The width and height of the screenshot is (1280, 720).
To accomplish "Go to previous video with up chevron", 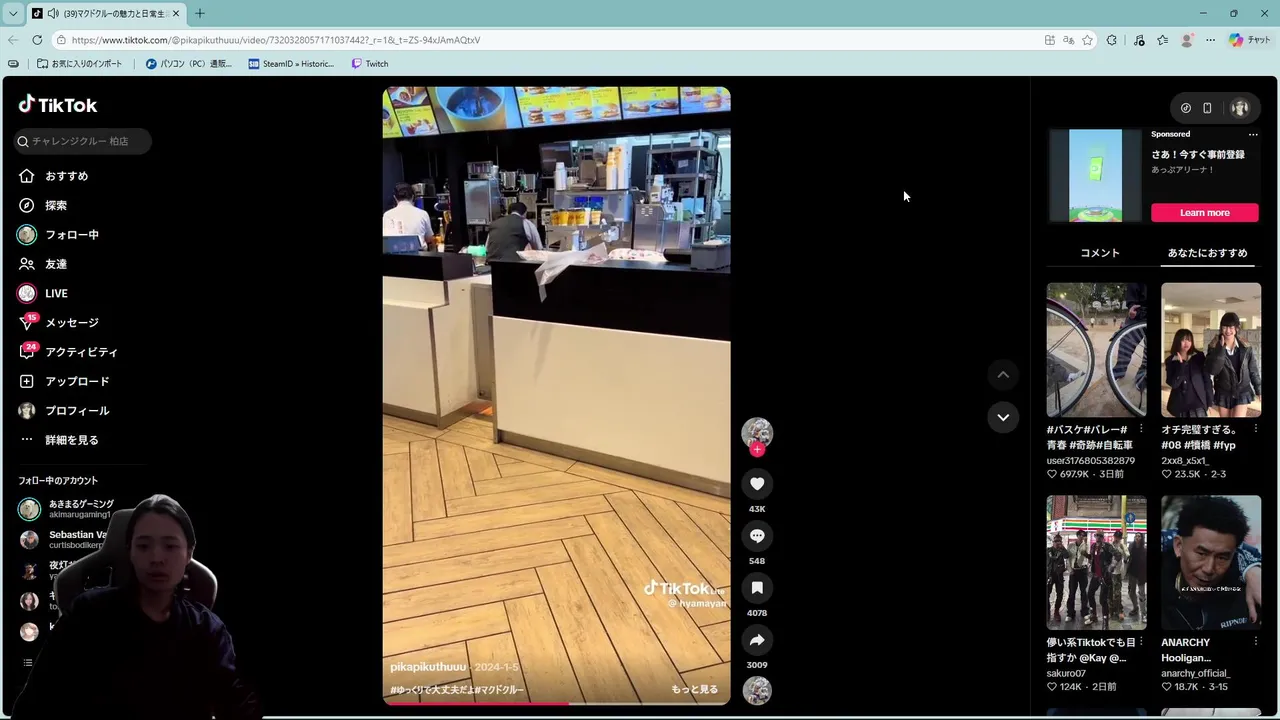I will click(x=1003, y=375).
